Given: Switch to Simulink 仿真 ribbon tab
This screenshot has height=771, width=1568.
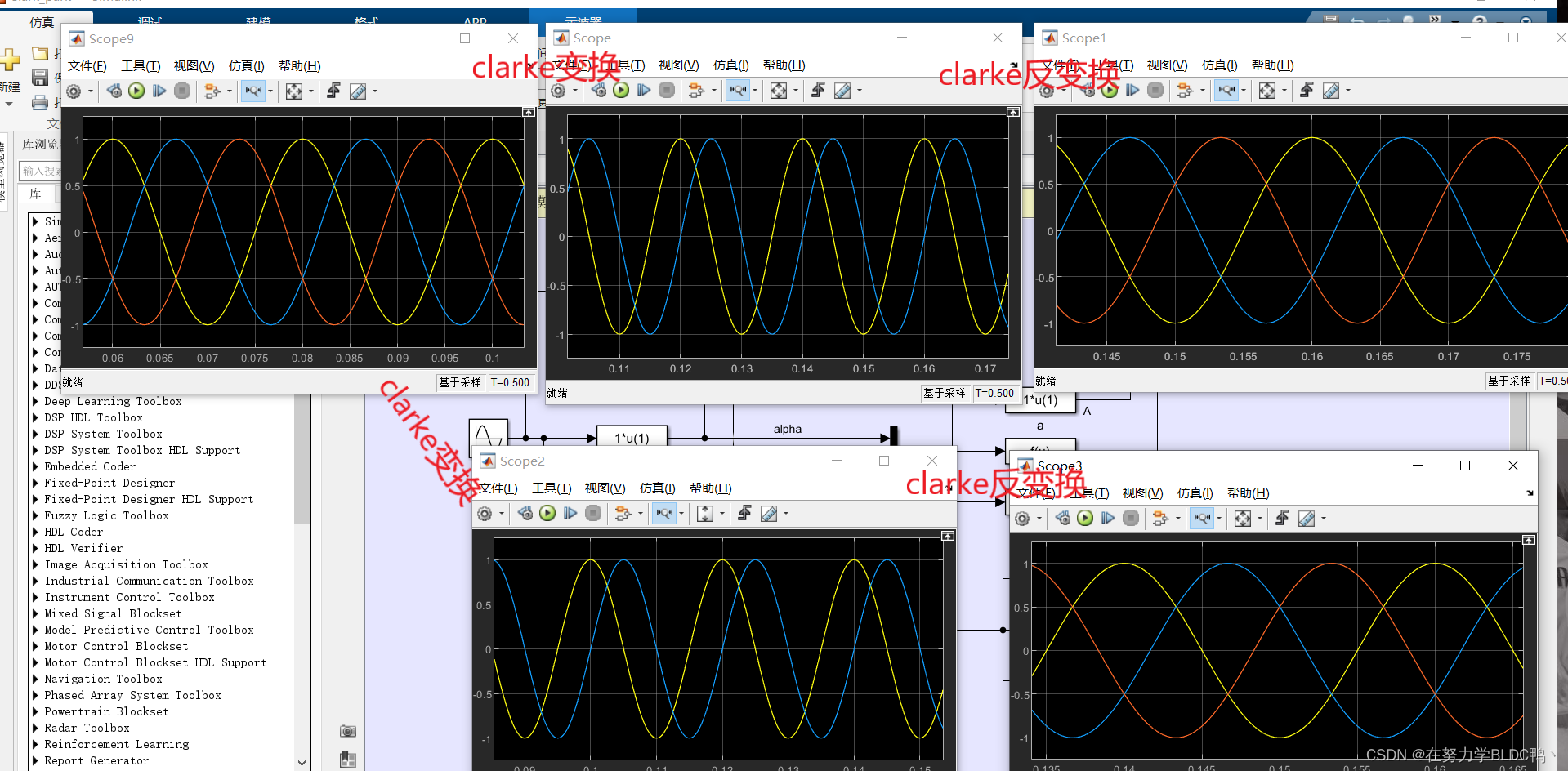Looking at the screenshot, I should pos(42,22).
